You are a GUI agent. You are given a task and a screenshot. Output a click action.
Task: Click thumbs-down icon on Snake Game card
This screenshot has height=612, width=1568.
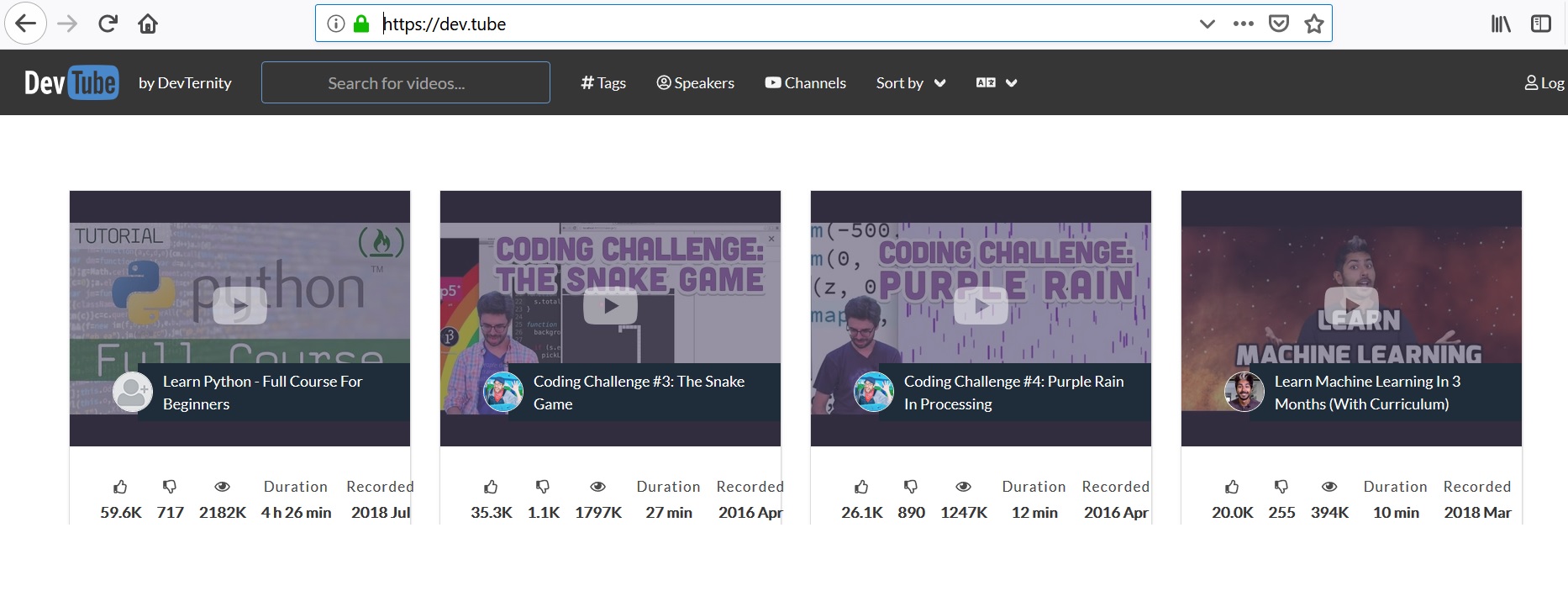click(x=543, y=487)
